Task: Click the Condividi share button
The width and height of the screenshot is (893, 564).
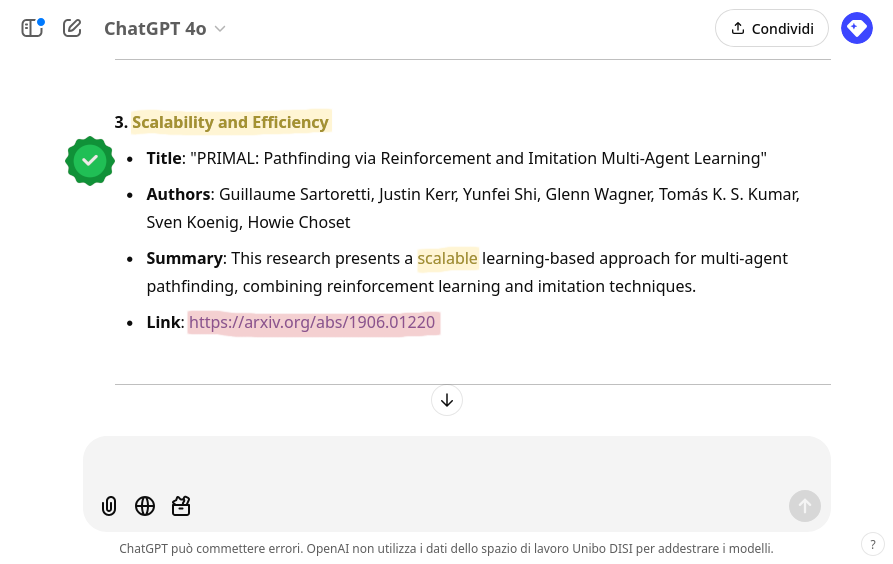Action: click(772, 28)
